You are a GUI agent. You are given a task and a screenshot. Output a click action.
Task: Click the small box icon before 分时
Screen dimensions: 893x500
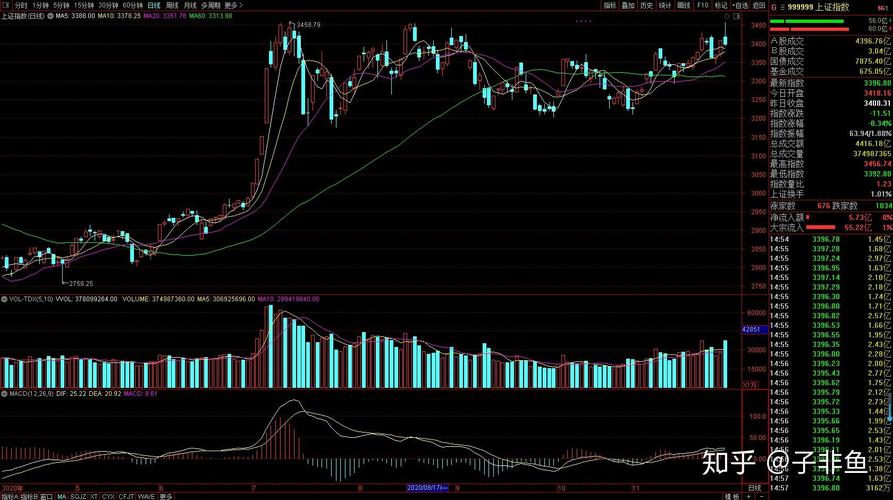(5, 5)
